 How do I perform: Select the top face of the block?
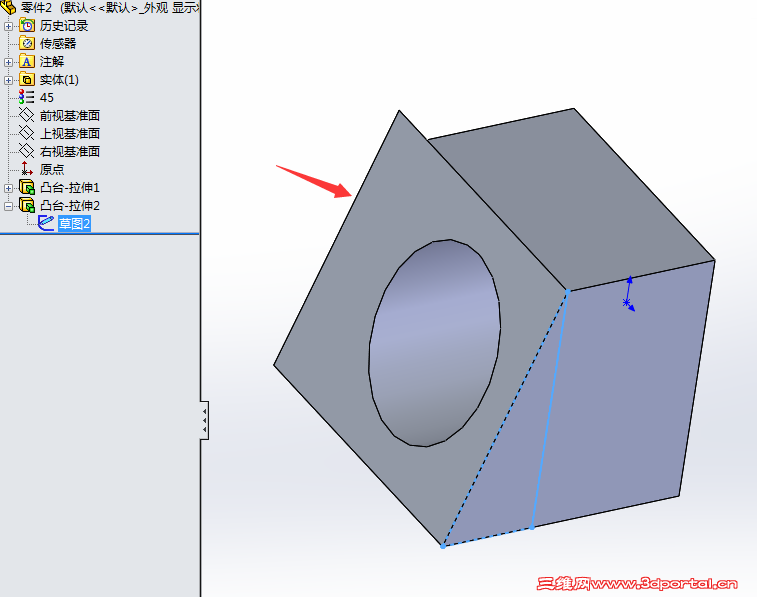tap(570, 198)
